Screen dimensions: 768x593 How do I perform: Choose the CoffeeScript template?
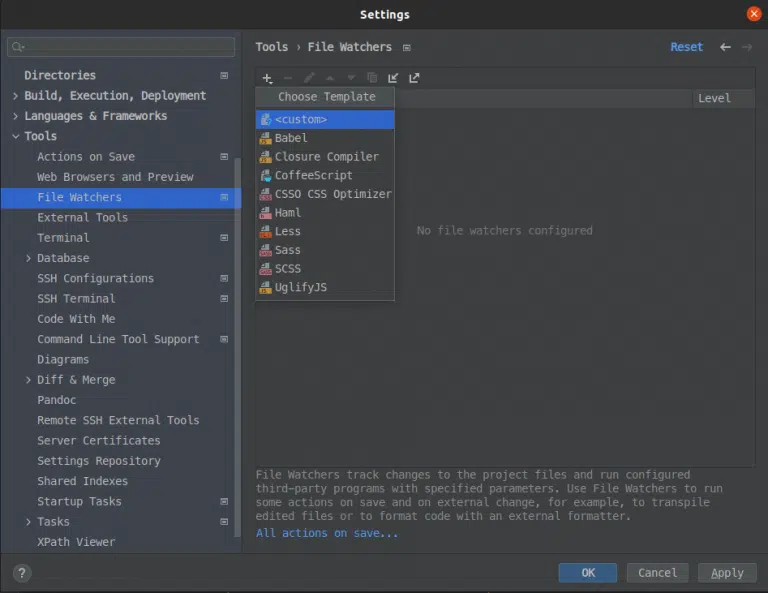(325, 175)
